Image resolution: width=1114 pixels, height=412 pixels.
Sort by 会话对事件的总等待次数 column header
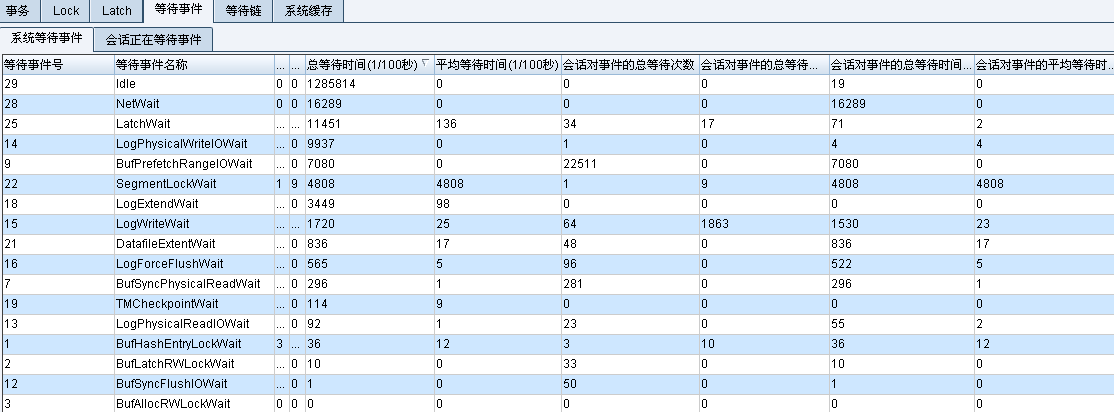[629, 64]
